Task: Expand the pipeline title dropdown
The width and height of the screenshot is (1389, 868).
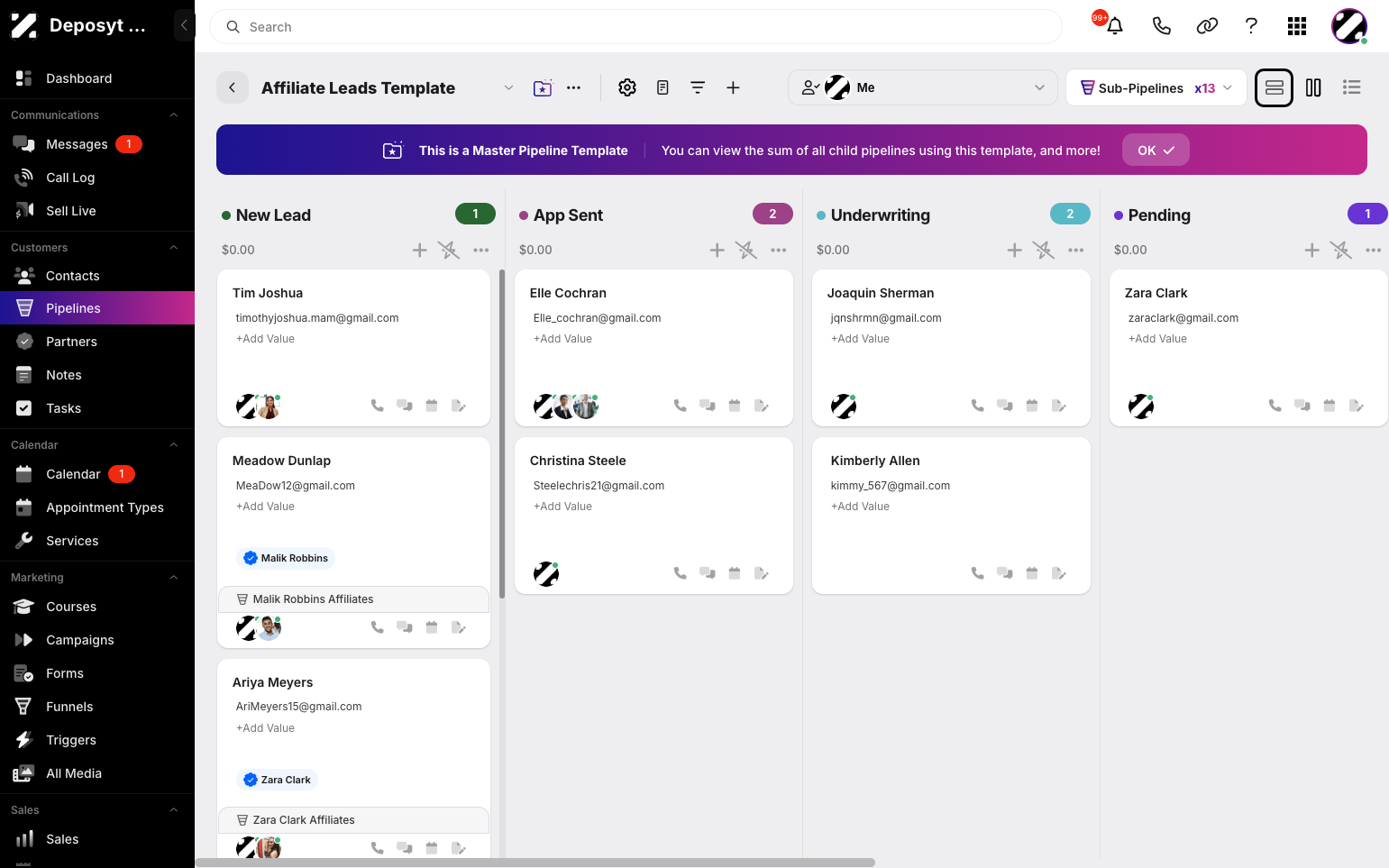Action: [x=508, y=87]
